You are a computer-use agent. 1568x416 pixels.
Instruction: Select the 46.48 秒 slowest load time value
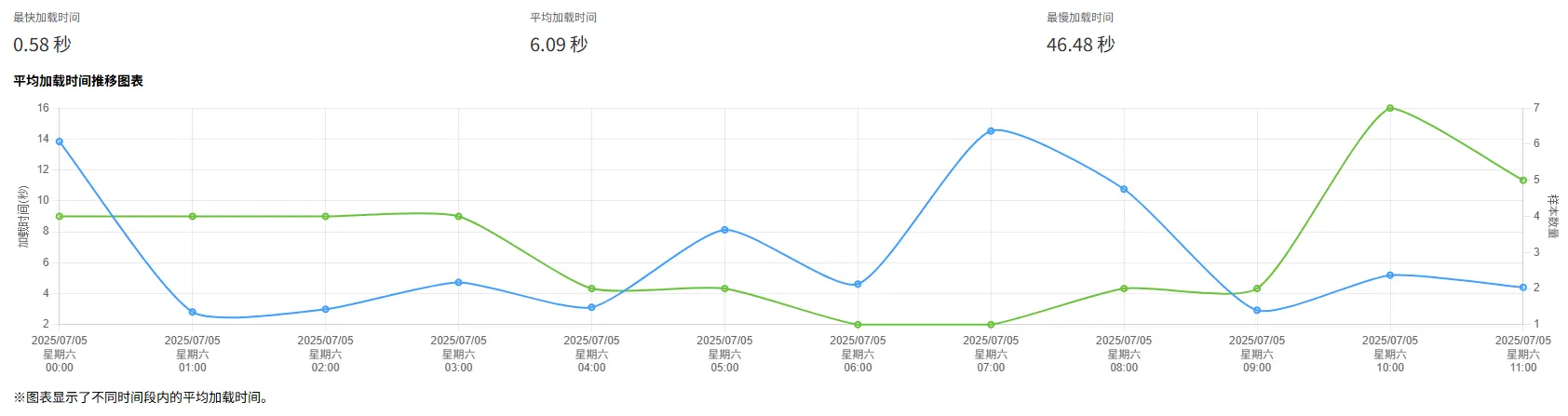coord(1080,45)
